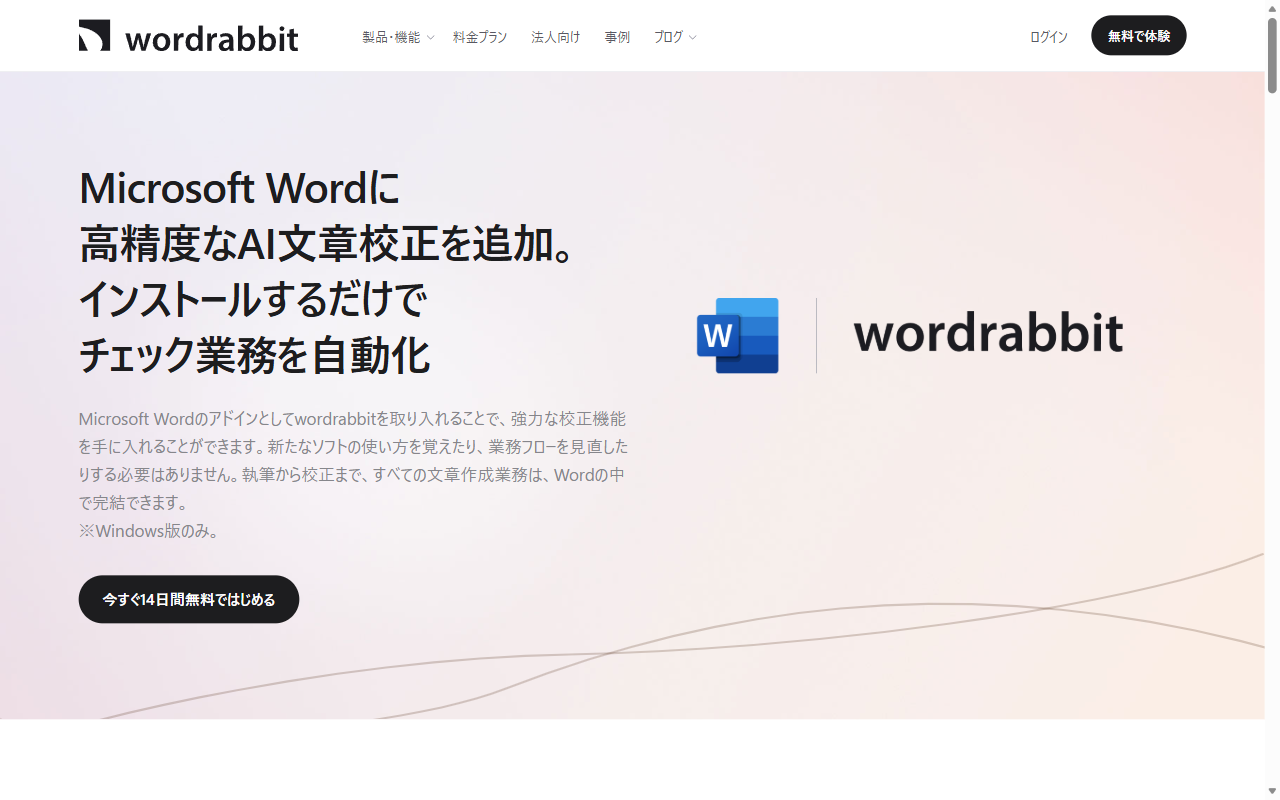Click the 無料で体験 button
Screen dimensions: 1280x800
(1139, 35)
